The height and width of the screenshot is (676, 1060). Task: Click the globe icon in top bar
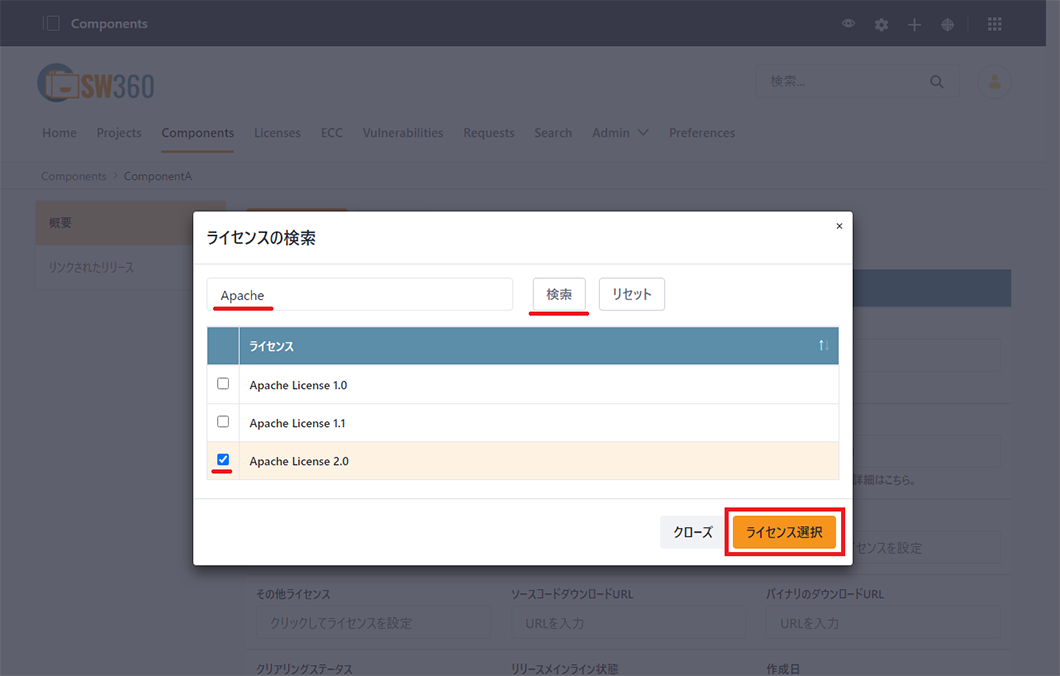click(x=947, y=24)
